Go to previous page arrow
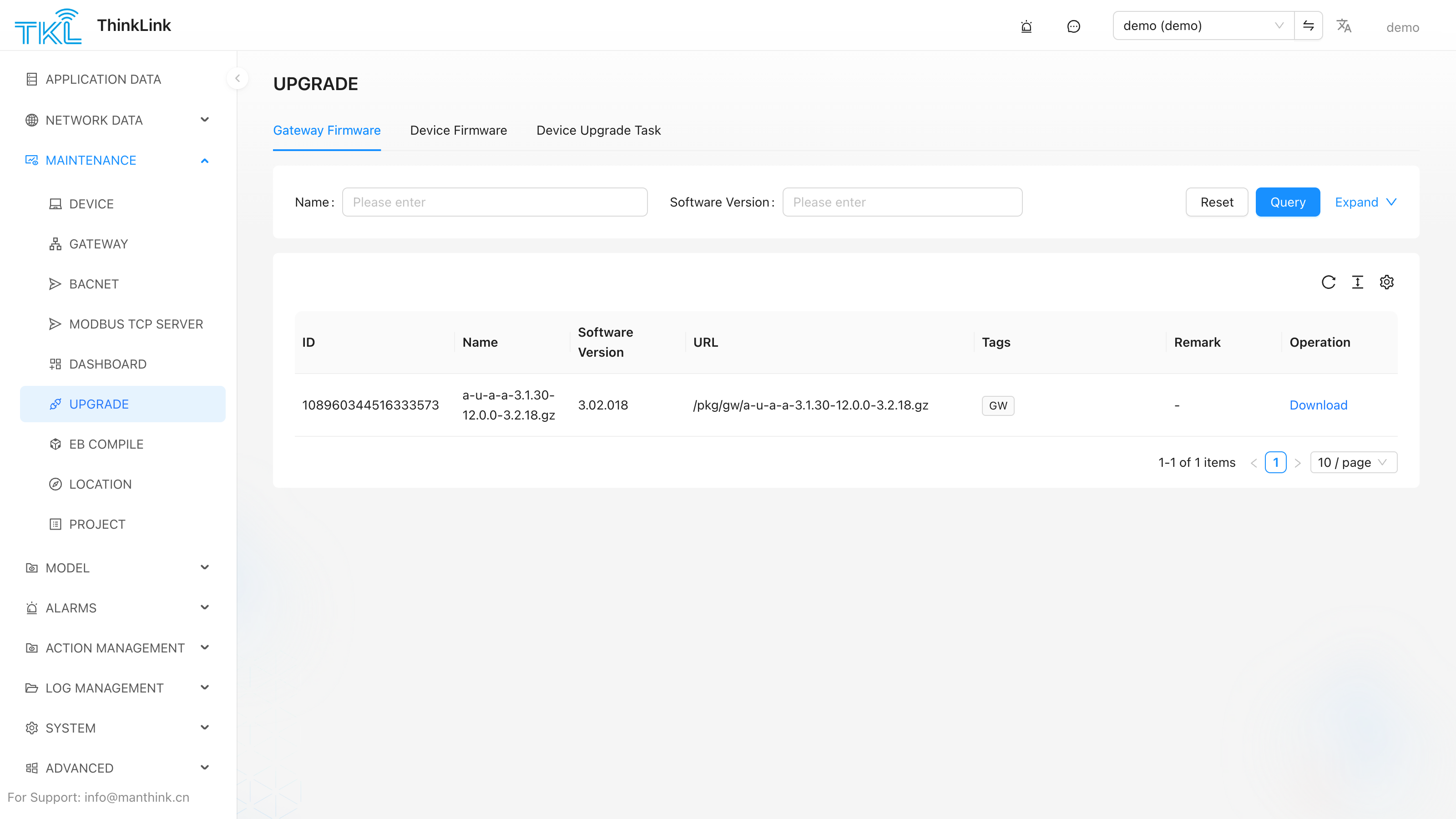 1254,463
